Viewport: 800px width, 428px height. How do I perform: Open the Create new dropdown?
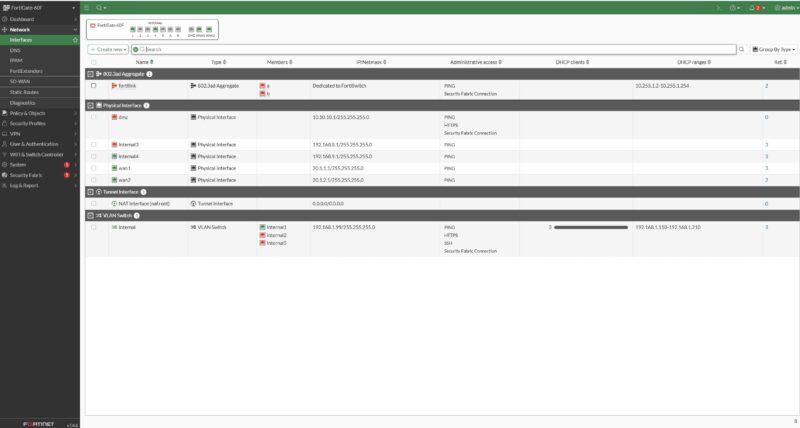(x=108, y=49)
